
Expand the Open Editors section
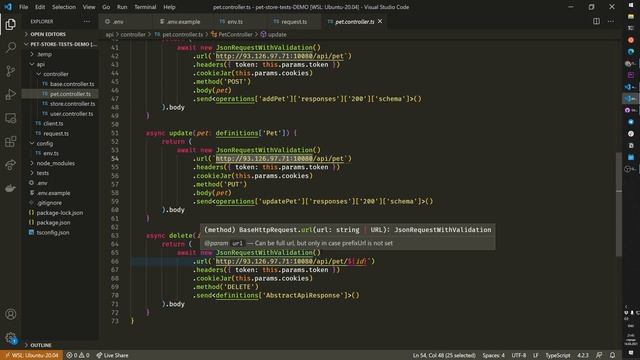(60, 34)
